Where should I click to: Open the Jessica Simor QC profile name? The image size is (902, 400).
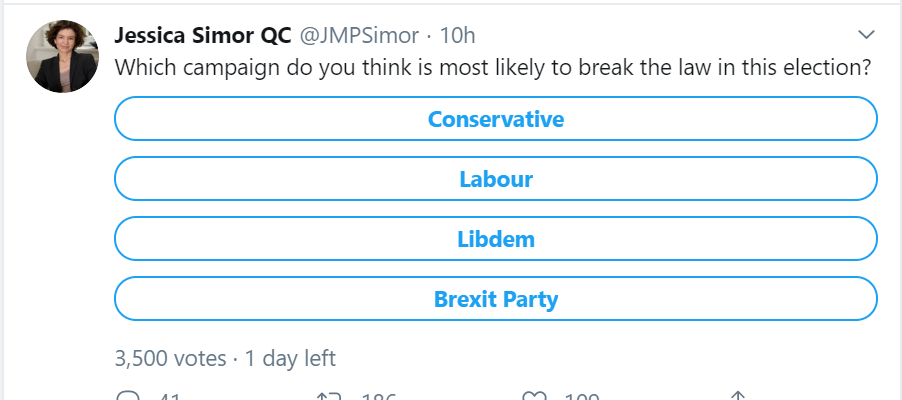coord(202,36)
